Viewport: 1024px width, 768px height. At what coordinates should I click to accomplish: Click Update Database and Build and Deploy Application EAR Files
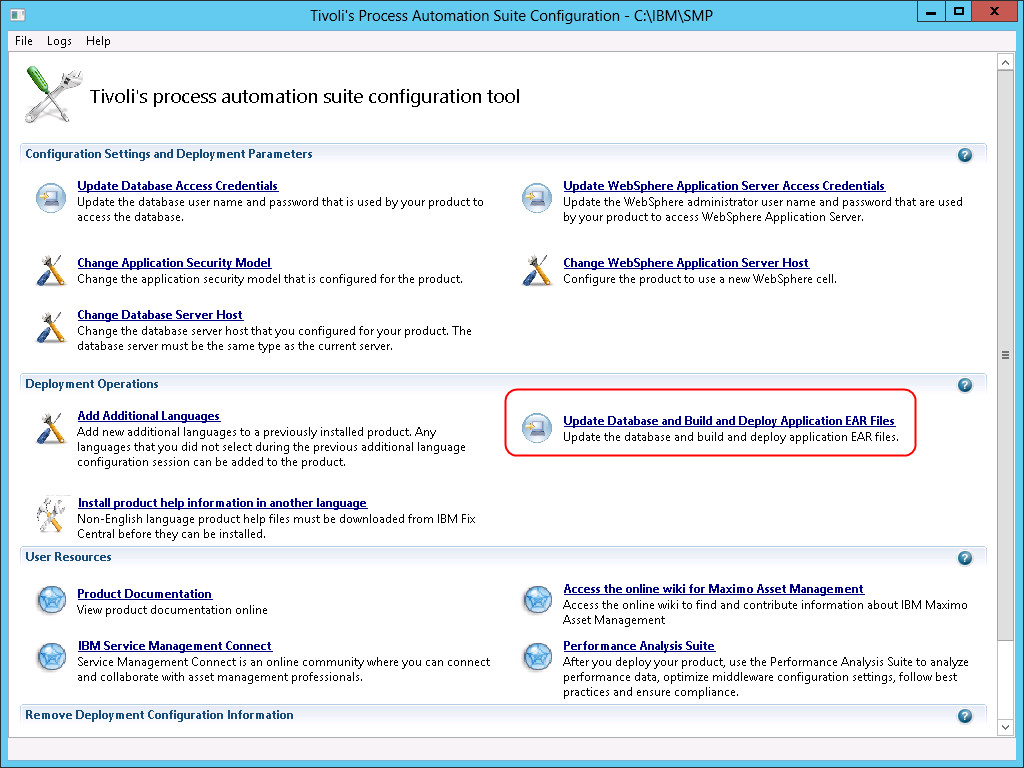point(729,421)
